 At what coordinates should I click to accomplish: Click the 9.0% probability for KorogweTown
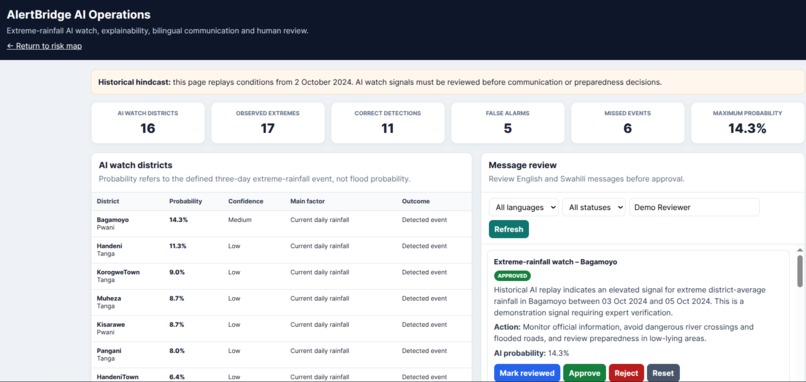(177, 272)
